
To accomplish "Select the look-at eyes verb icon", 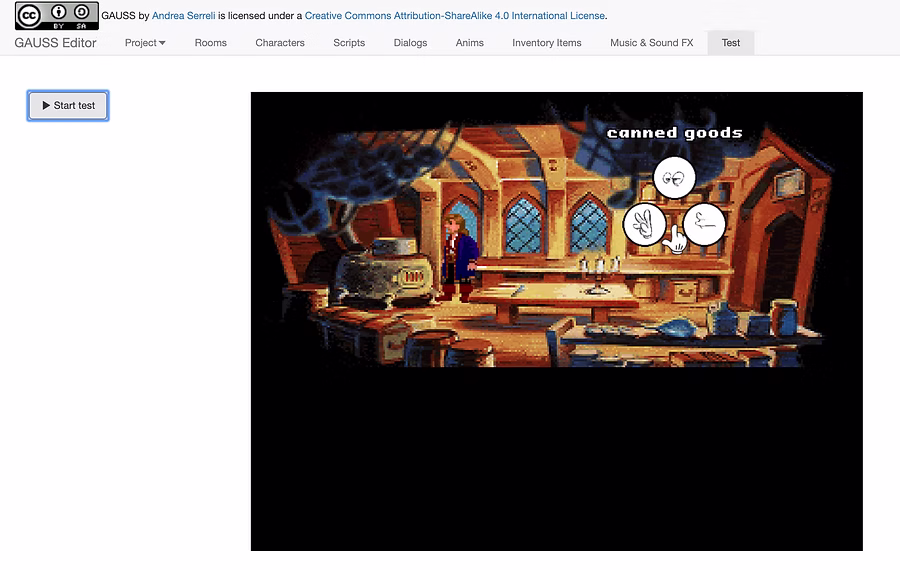I will (x=674, y=178).
